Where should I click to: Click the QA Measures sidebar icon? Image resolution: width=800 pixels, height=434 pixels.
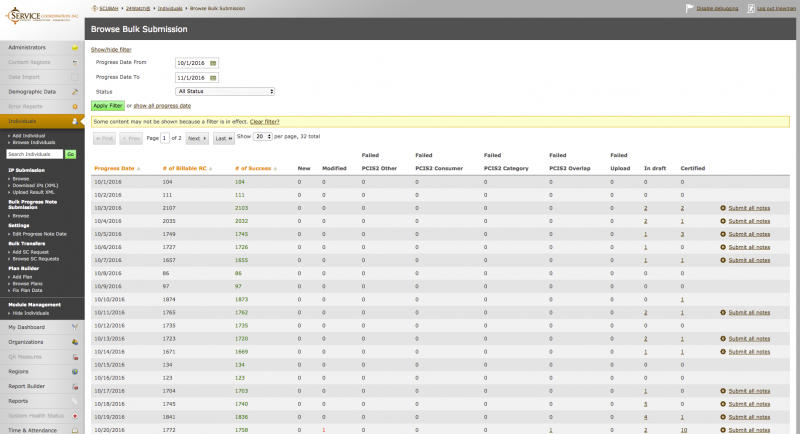click(75, 357)
